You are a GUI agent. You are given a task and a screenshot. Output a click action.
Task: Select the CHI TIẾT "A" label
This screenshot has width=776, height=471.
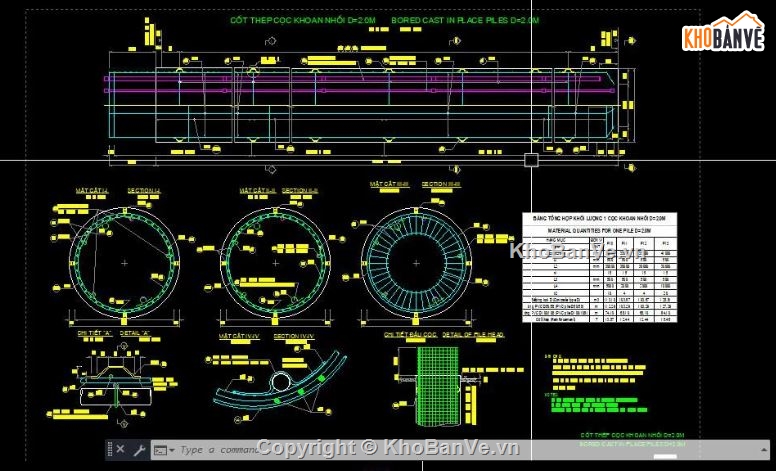tap(95, 333)
